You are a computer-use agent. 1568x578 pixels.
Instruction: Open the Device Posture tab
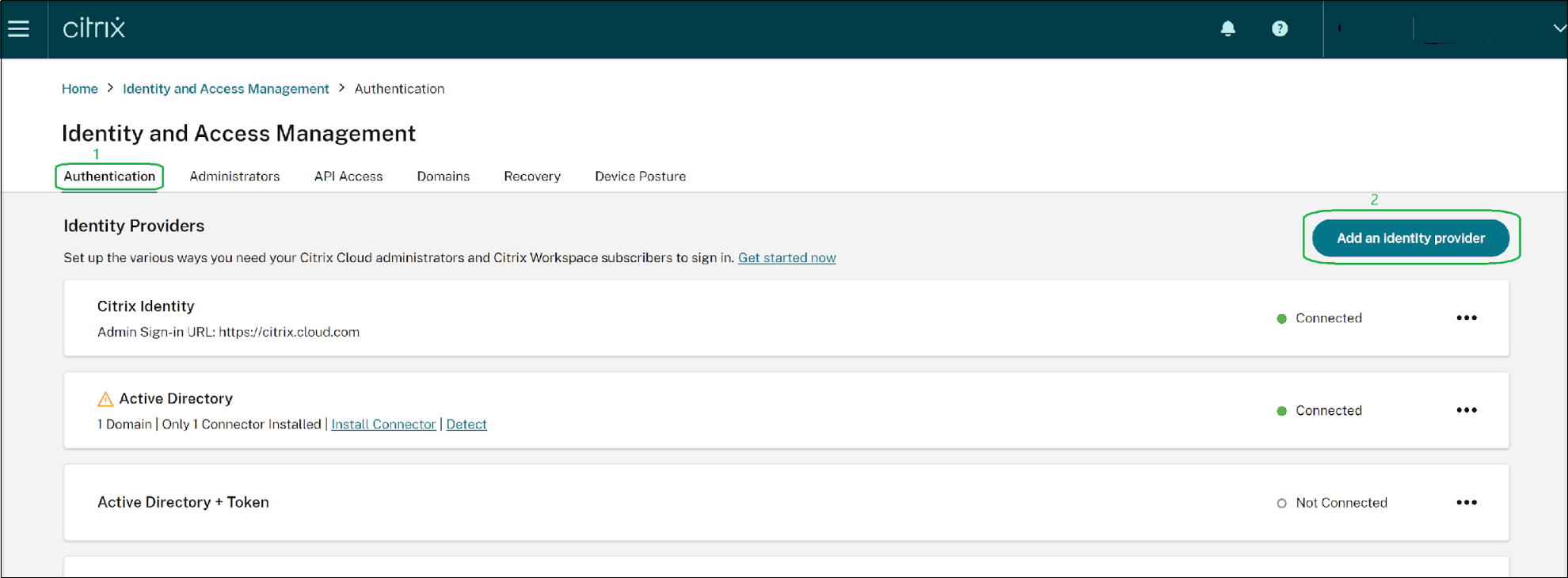(640, 177)
